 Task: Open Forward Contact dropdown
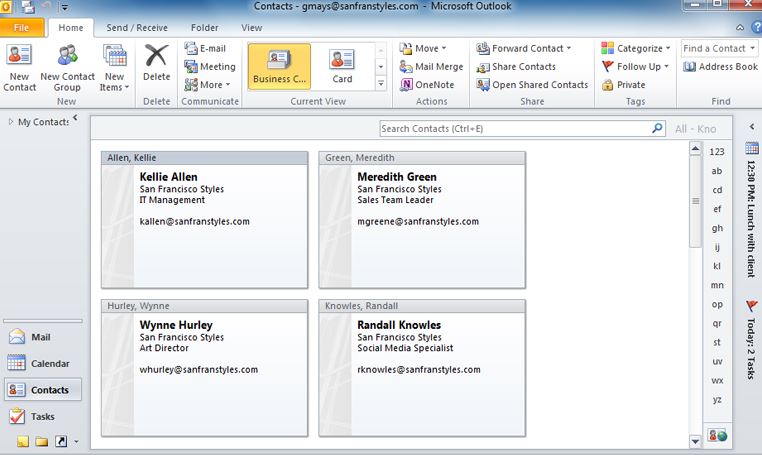(x=524, y=48)
